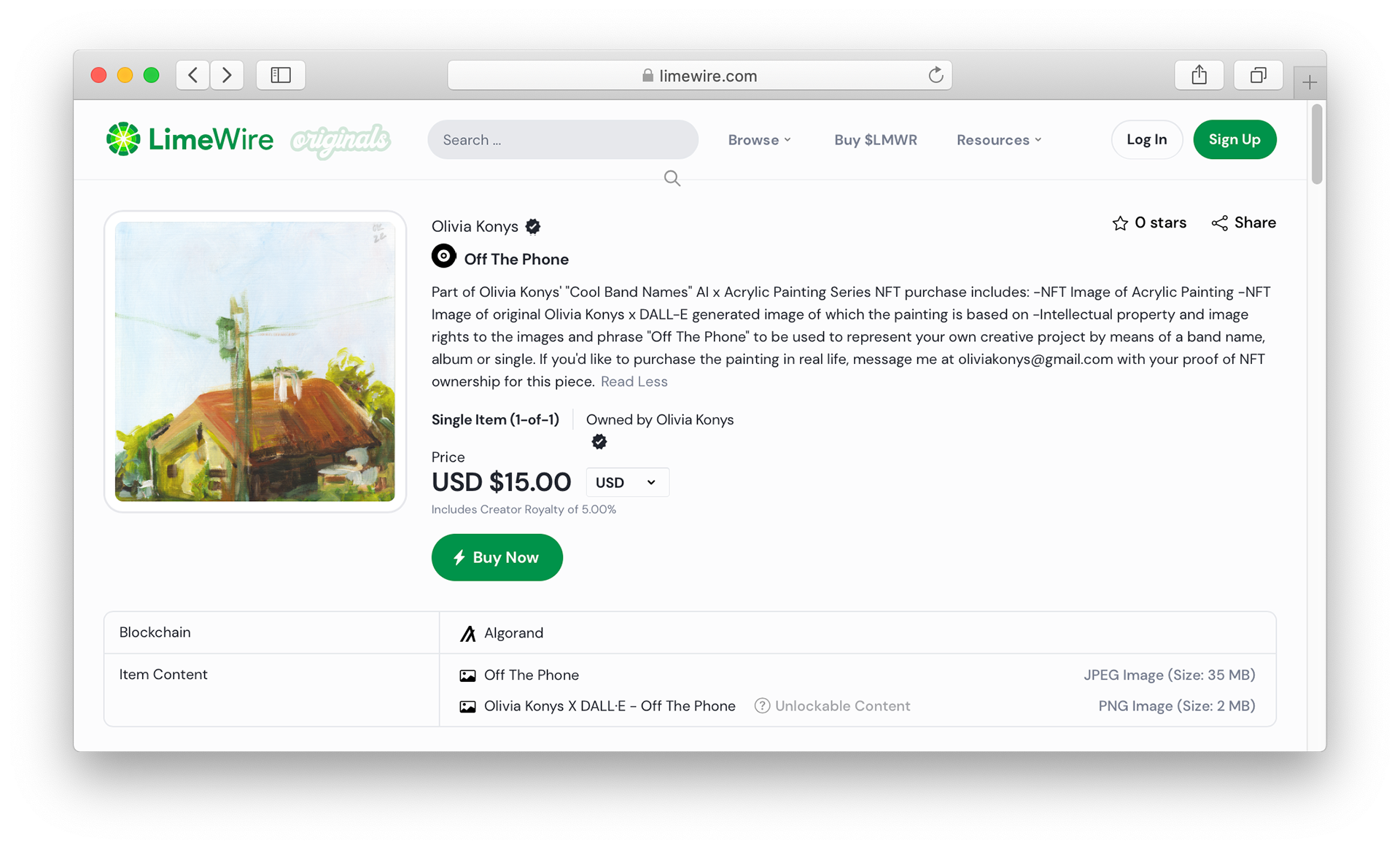Click the Log In button

click(1146, 139)
